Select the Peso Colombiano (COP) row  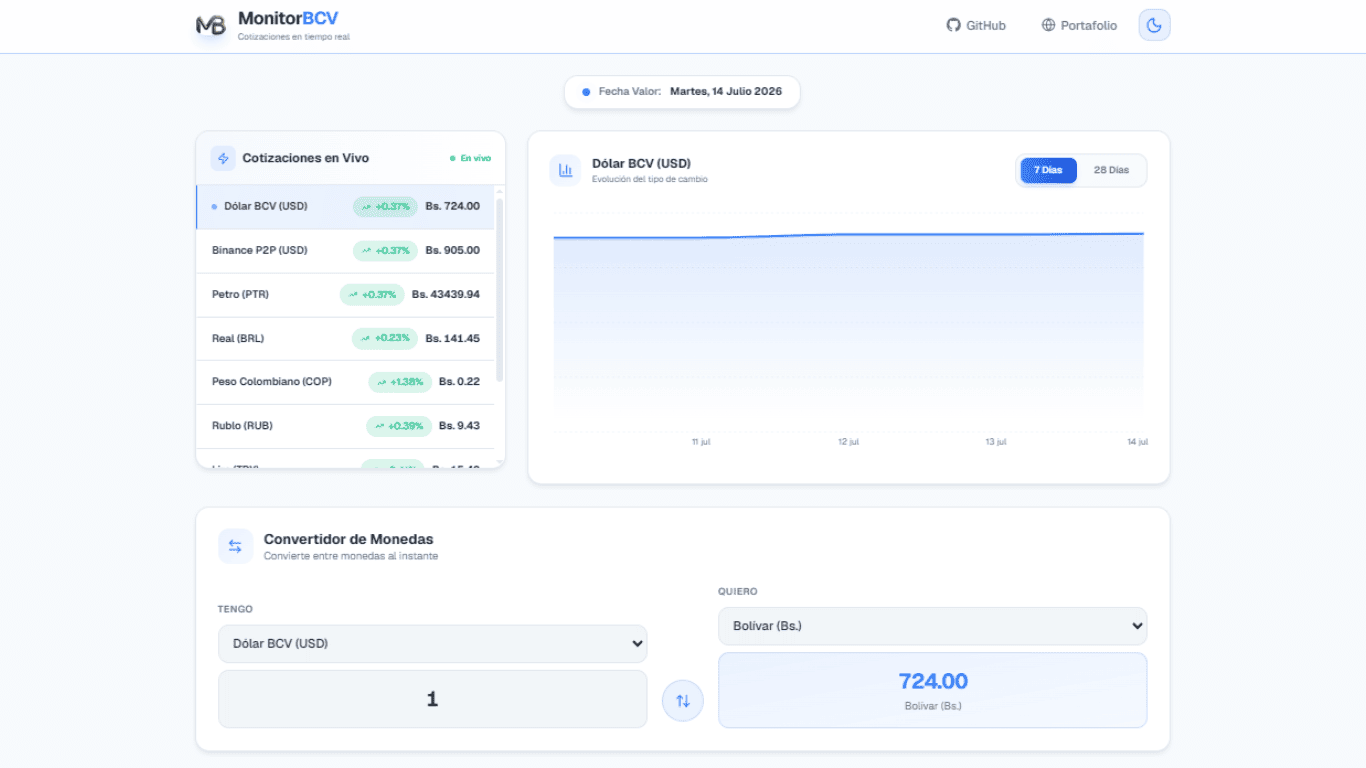pyautogui.click(x=346, y=382)
